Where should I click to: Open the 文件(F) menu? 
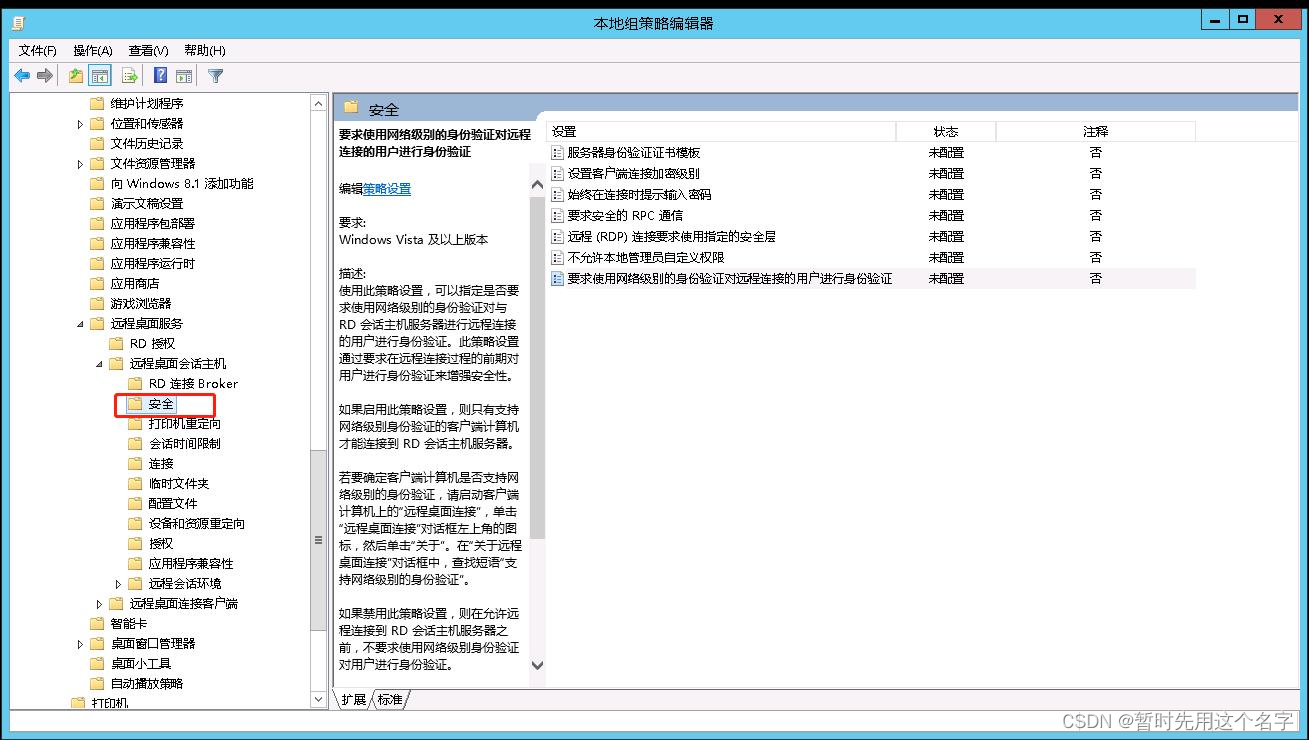tap(36, 49)
